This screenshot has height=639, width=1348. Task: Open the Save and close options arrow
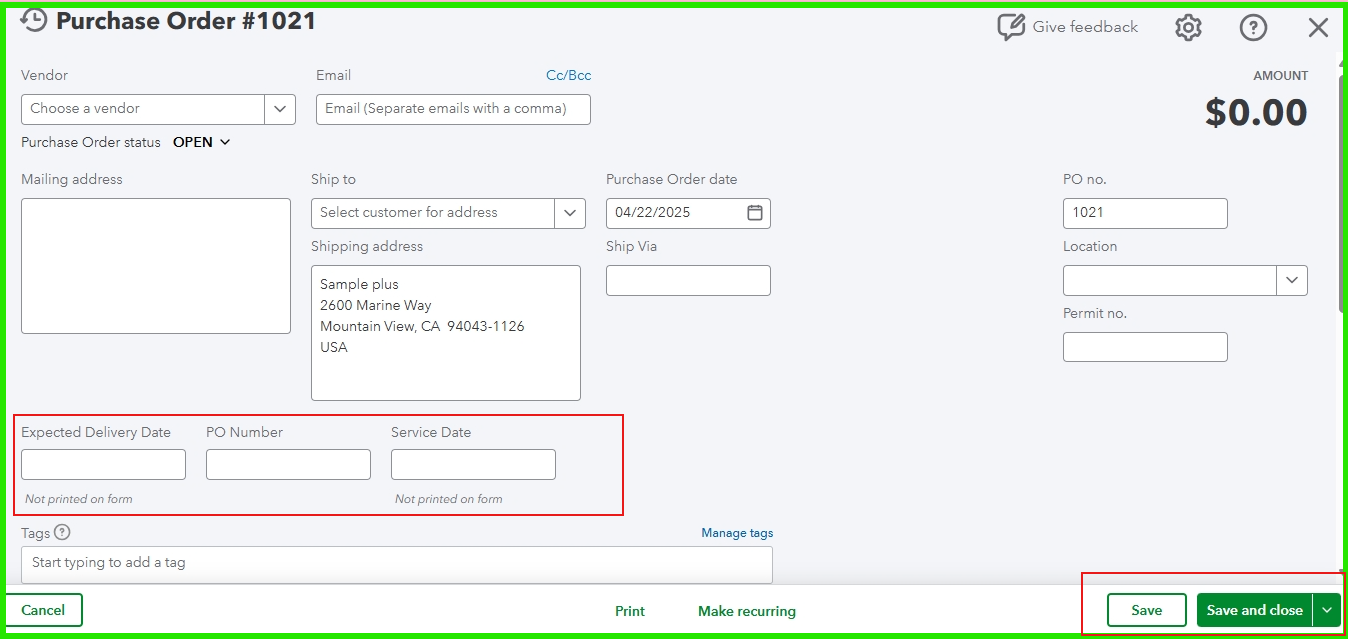tap(1327, 609)
